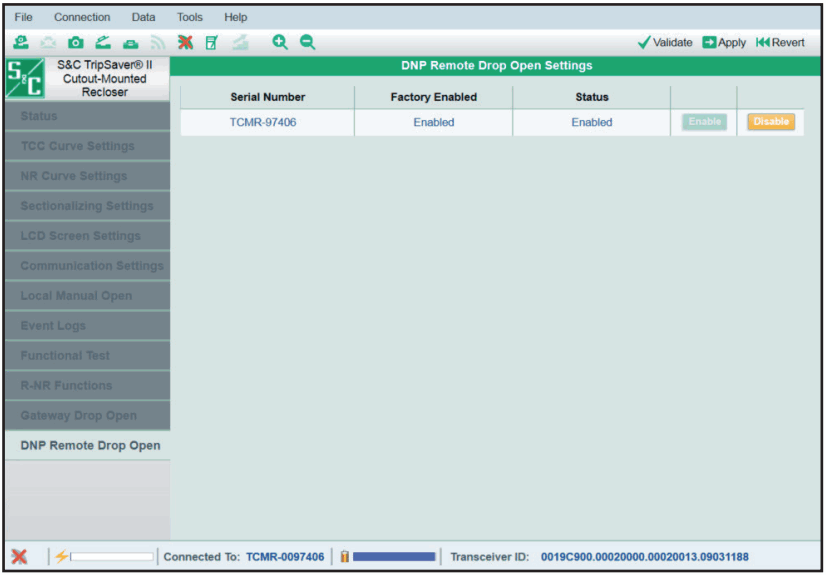826x575 pixels.
Task: Click the Transceiver ID value
Action: pos(644,557)
